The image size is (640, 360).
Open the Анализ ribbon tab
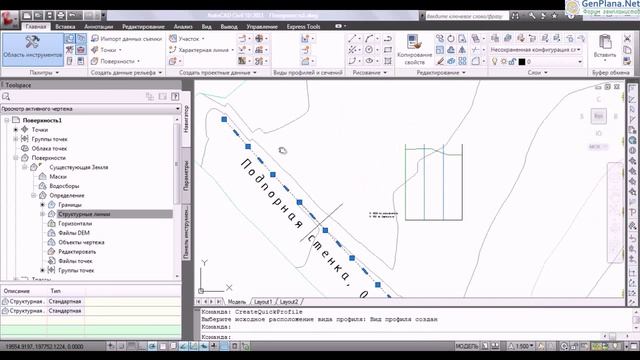tap(183, 27)
